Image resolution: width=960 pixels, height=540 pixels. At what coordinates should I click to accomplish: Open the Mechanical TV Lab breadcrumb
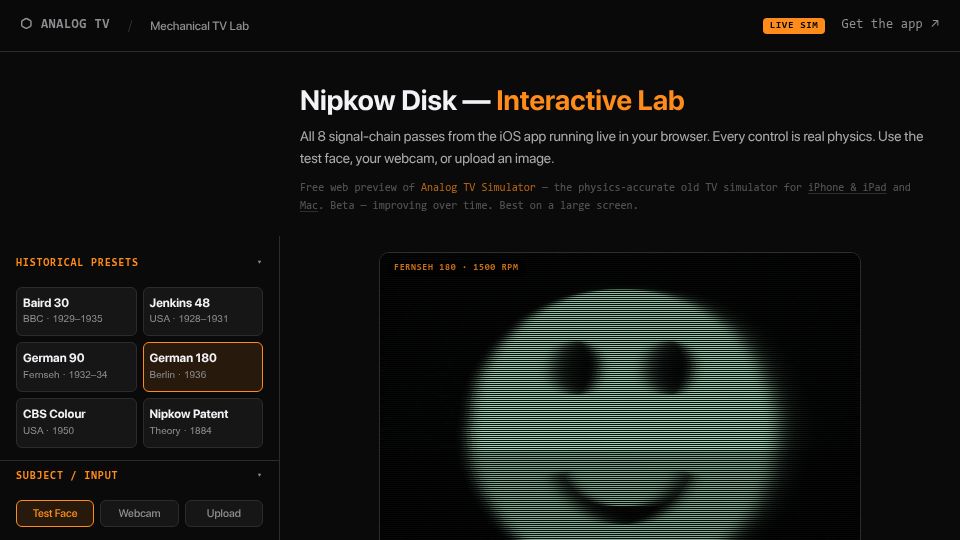(x=200, y=26)
